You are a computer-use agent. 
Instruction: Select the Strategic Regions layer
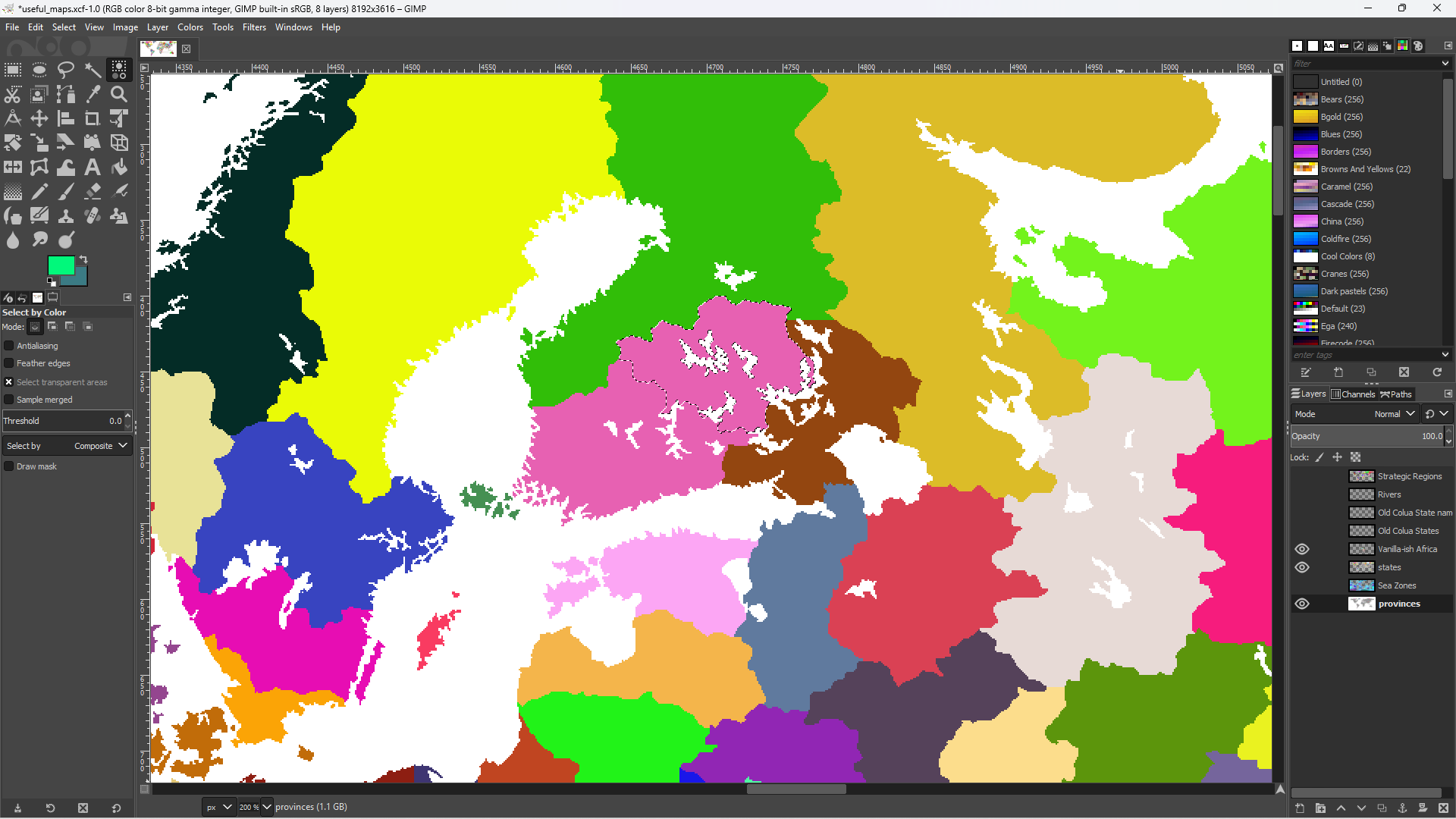coord(1409,476)
